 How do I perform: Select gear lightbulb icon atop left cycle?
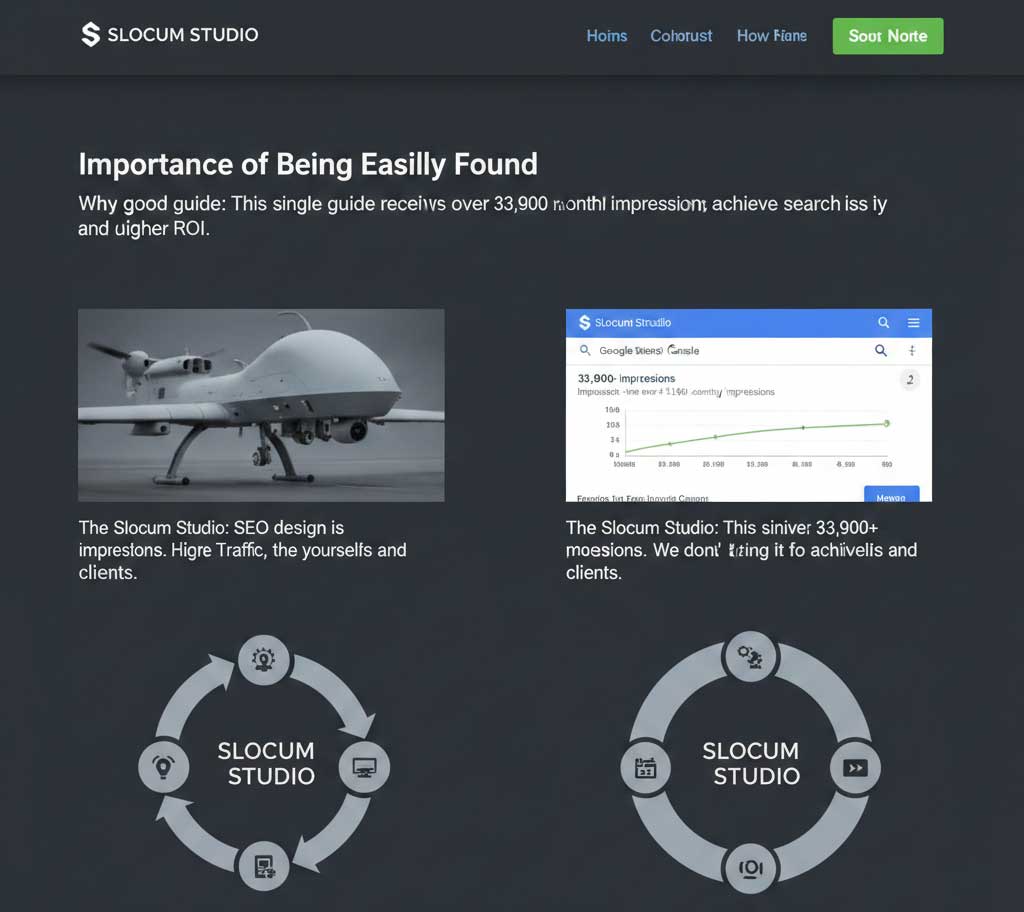pyautogui.click(x=264, y=660)
